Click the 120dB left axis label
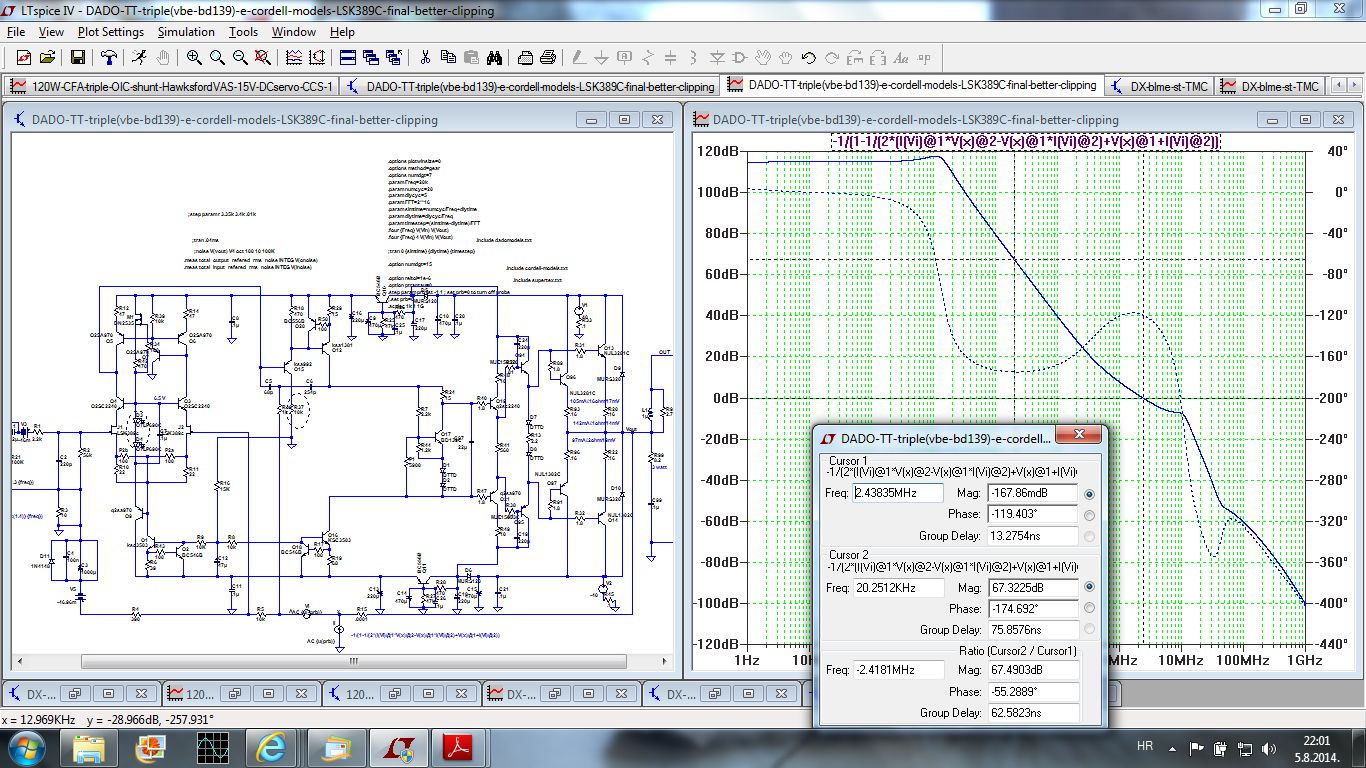 pos(720,151)
